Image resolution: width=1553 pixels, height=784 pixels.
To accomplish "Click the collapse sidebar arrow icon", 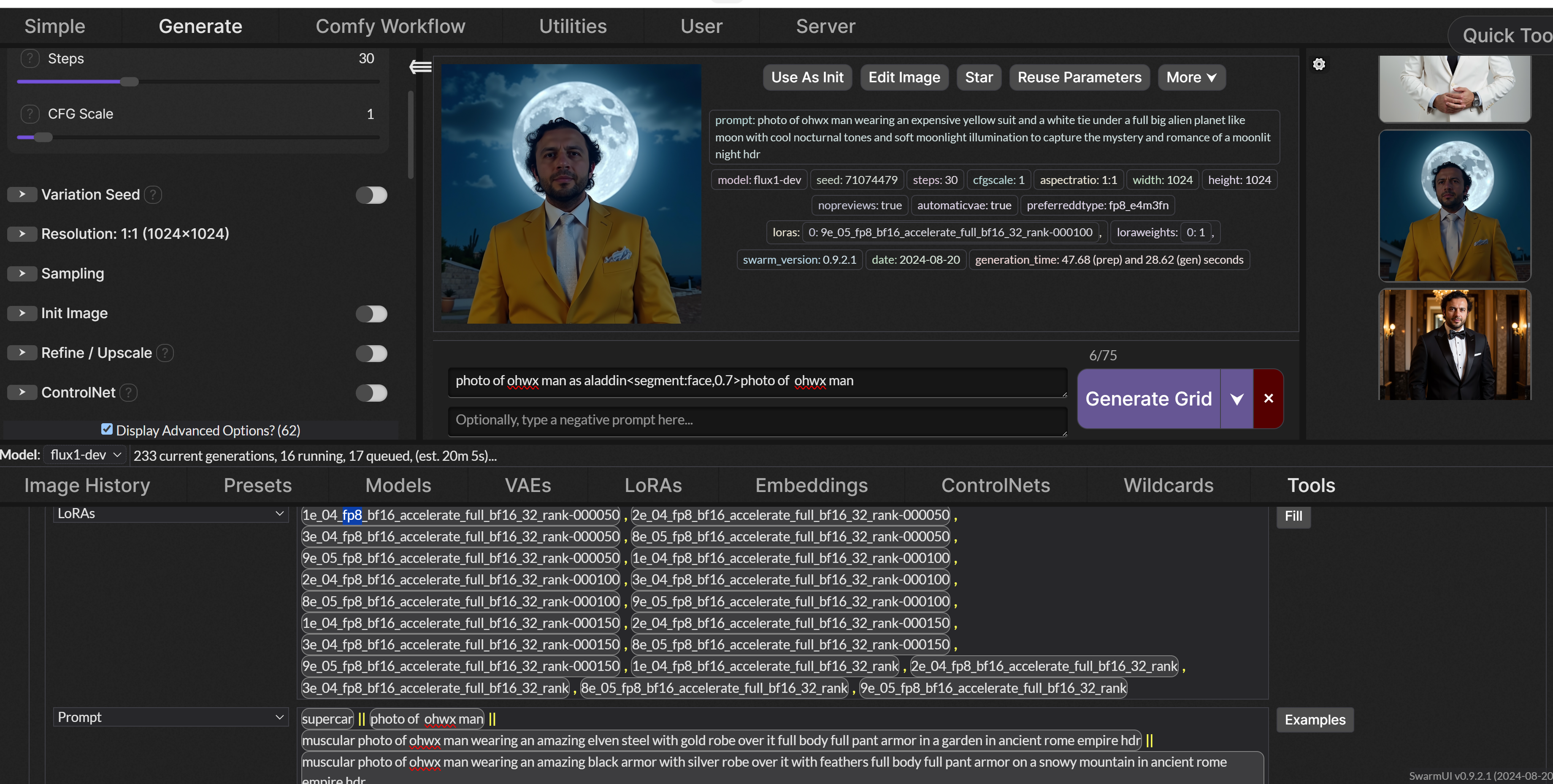I will click(420, 66).
